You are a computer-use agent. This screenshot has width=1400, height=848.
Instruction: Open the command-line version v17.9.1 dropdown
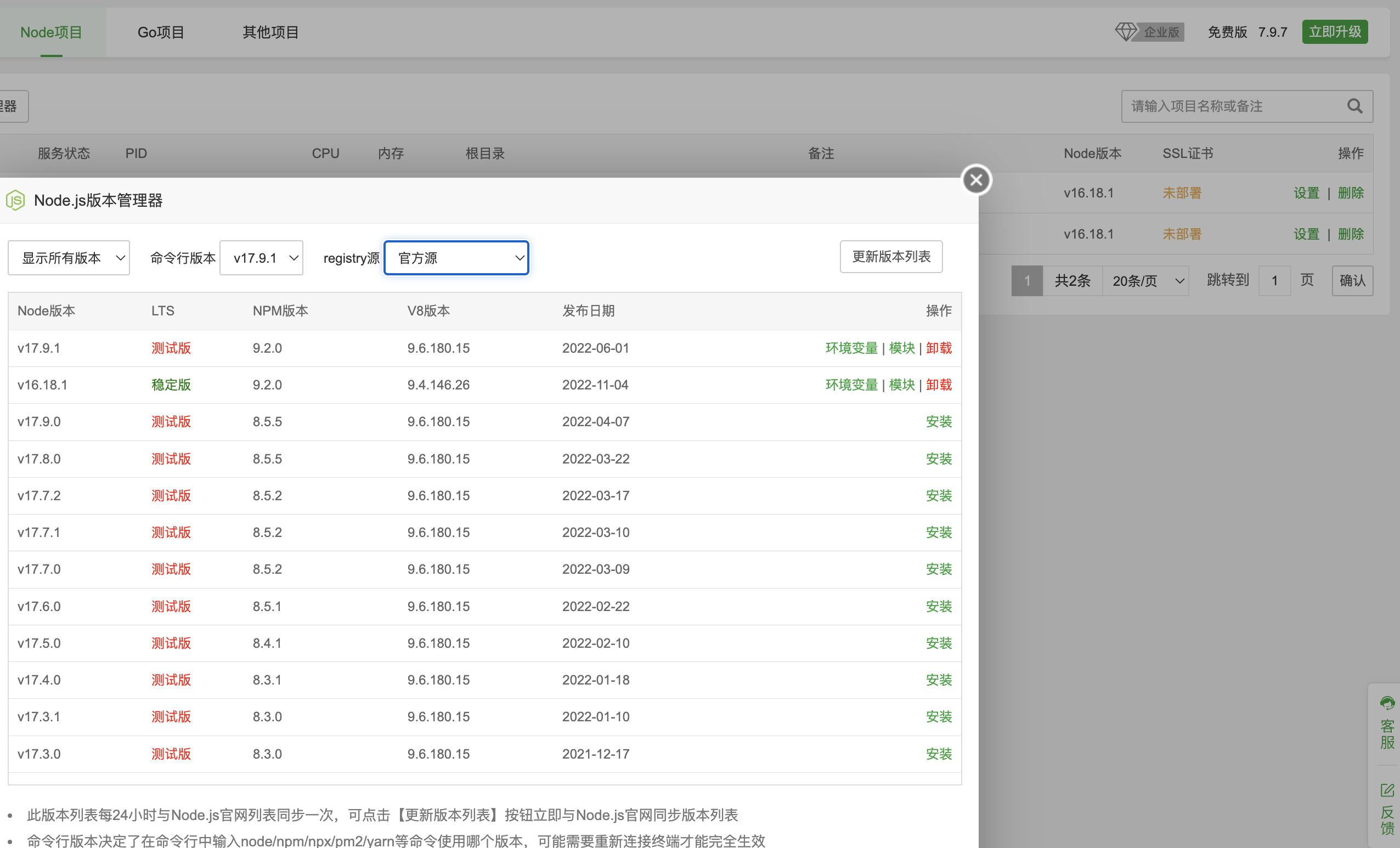261,258
